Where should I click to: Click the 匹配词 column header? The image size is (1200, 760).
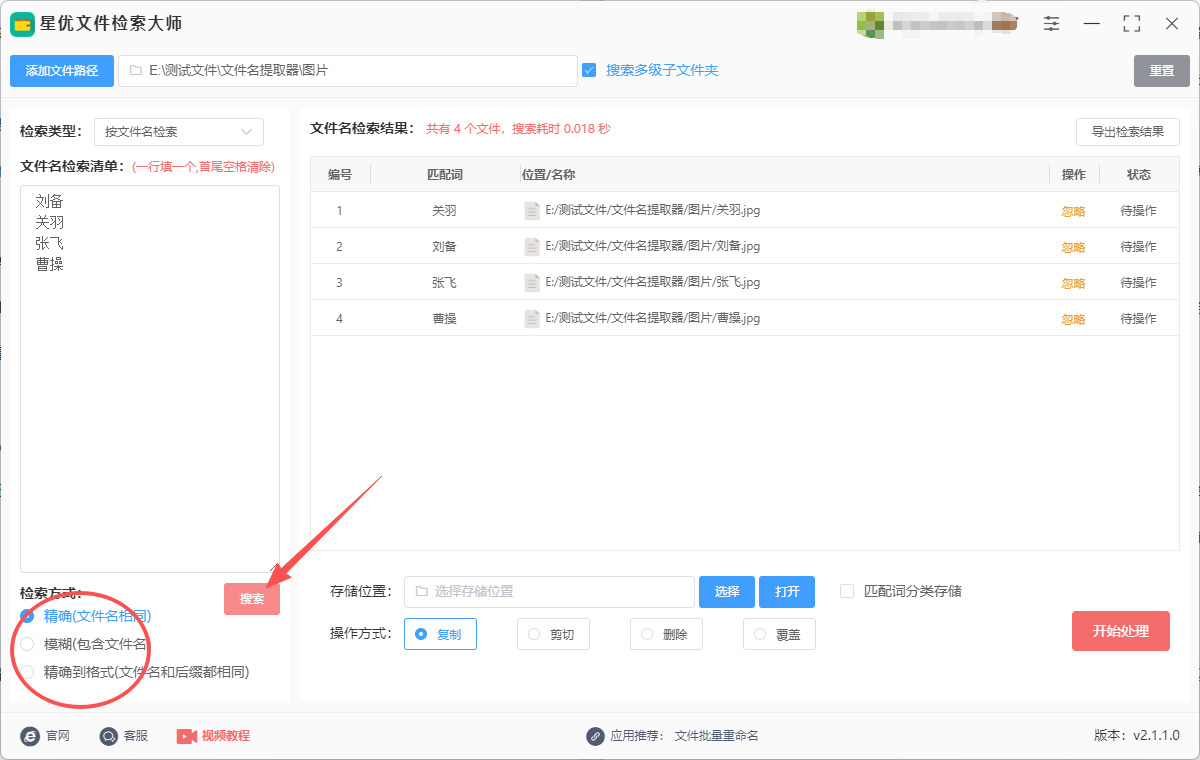pyautogui.click(x=444, y=174)
